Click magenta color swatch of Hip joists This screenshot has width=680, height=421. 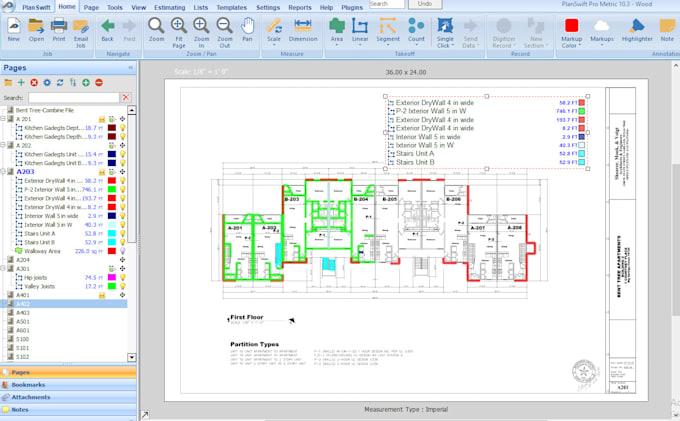[x=112, y=277]
